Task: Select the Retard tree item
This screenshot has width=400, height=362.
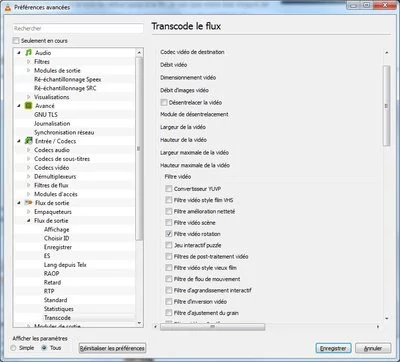Action: 52,282
